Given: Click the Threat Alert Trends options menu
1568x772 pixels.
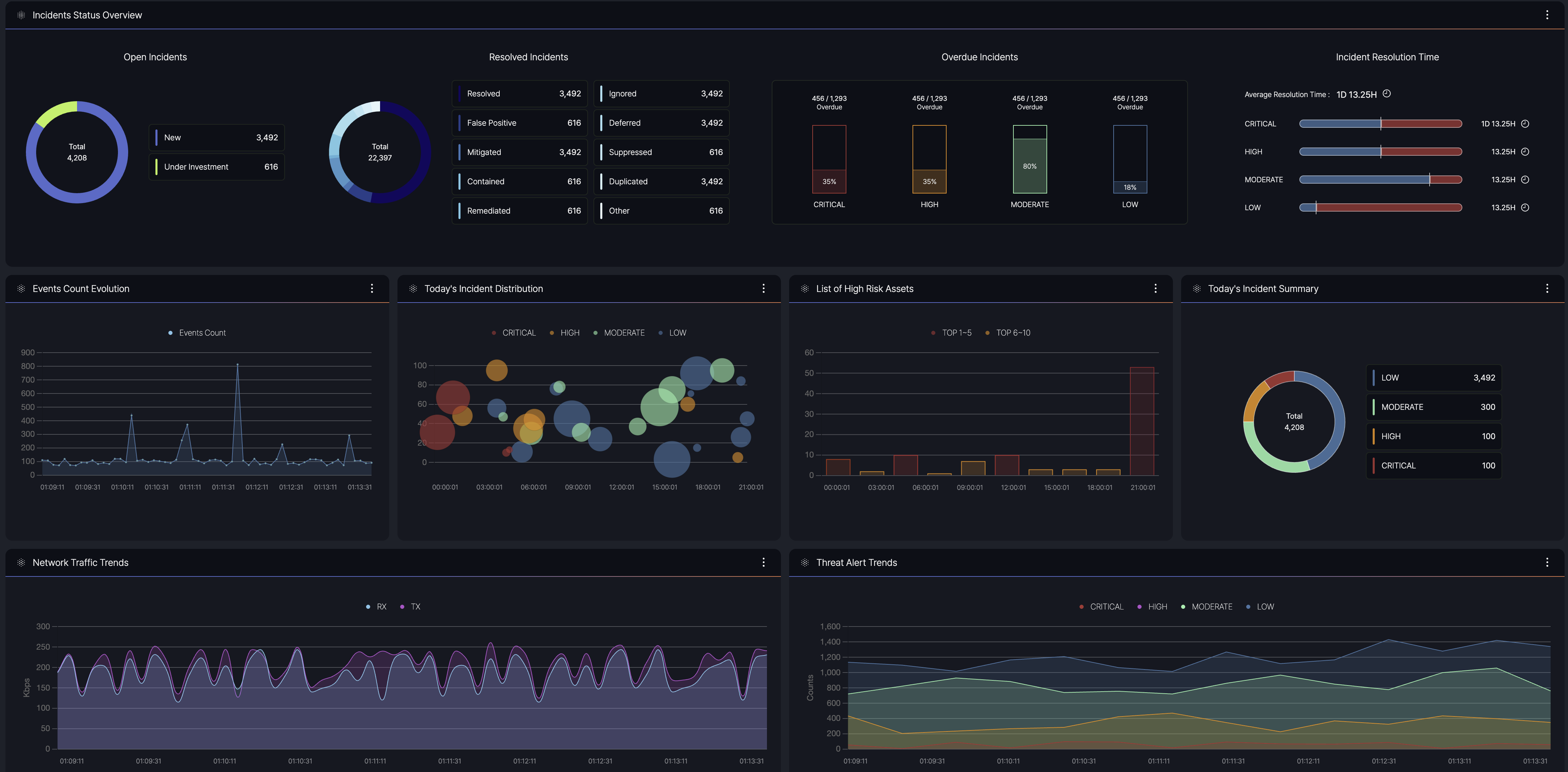Looking at the screenshot, I should 1547,563.
